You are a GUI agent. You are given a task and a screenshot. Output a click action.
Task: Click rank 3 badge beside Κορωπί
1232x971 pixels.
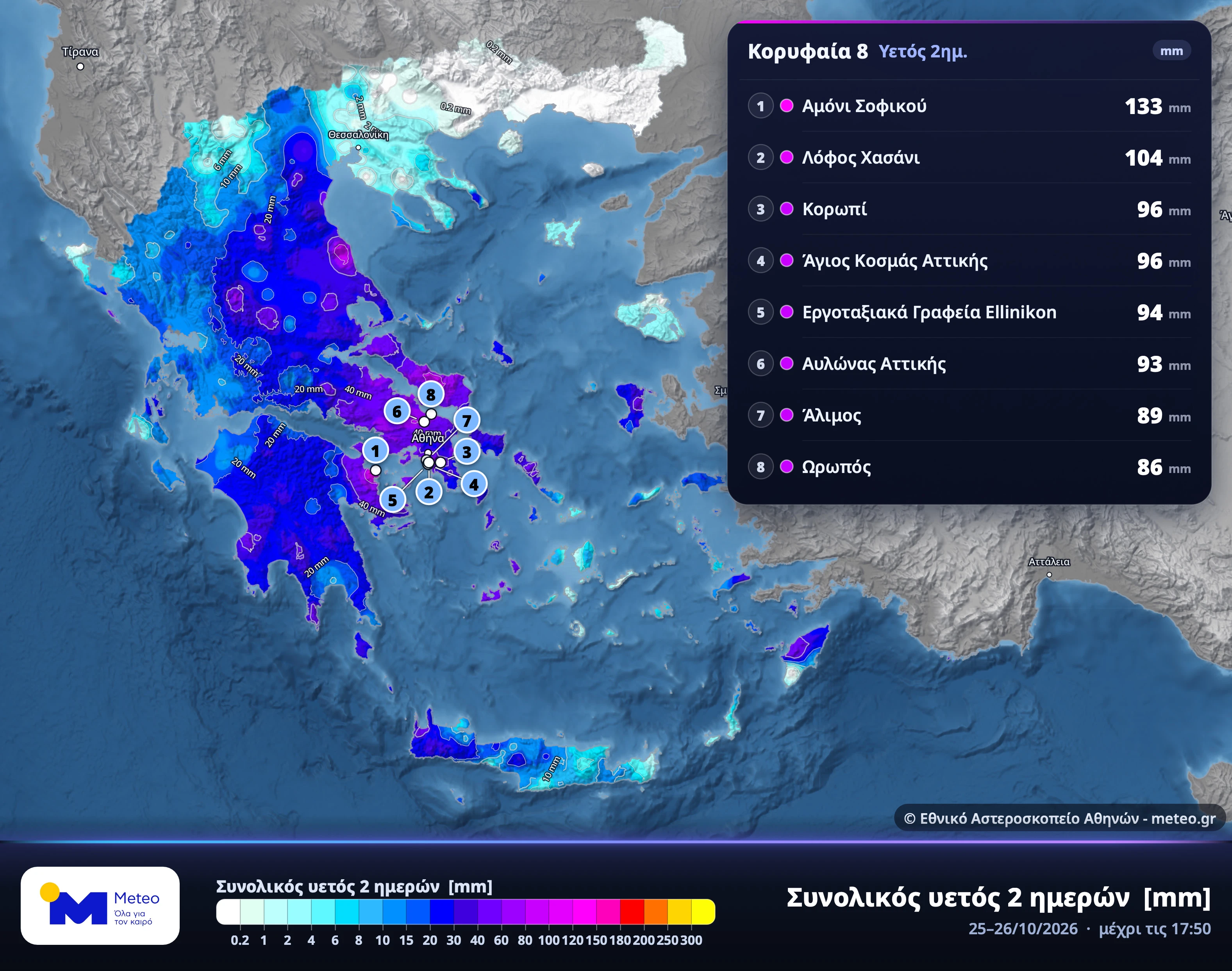pos(761,209)
